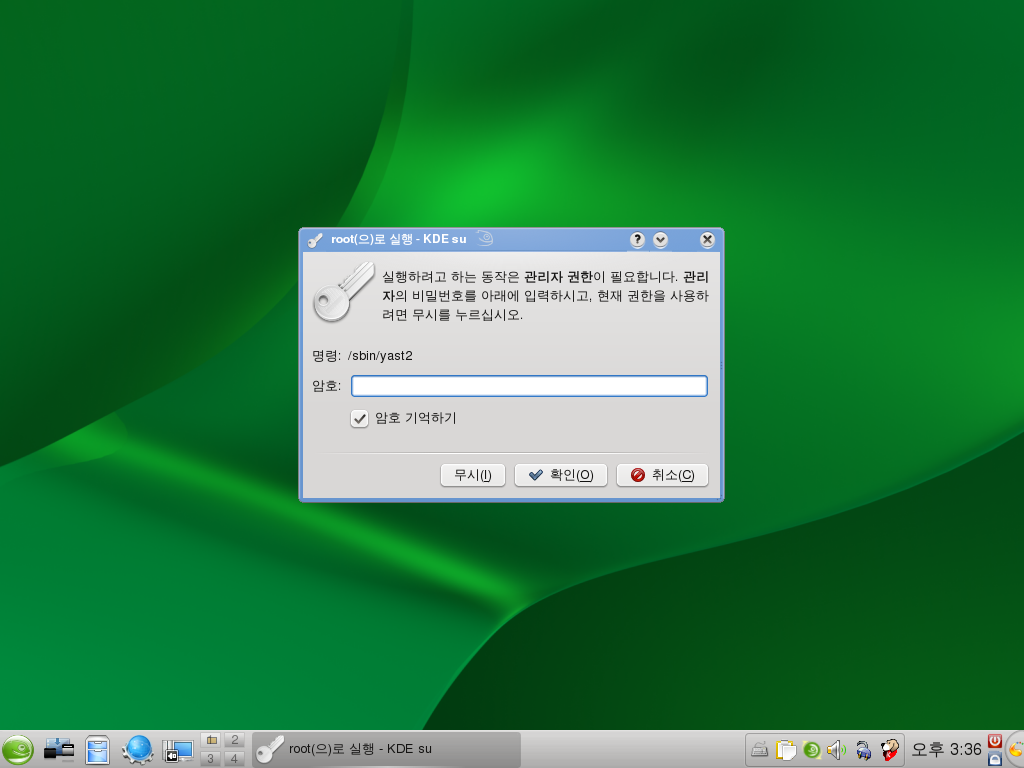Switch to virtual desktop 4 in the pager
Screen dimensions: 1024x768
pyautogui.click(x=234, y=758)
